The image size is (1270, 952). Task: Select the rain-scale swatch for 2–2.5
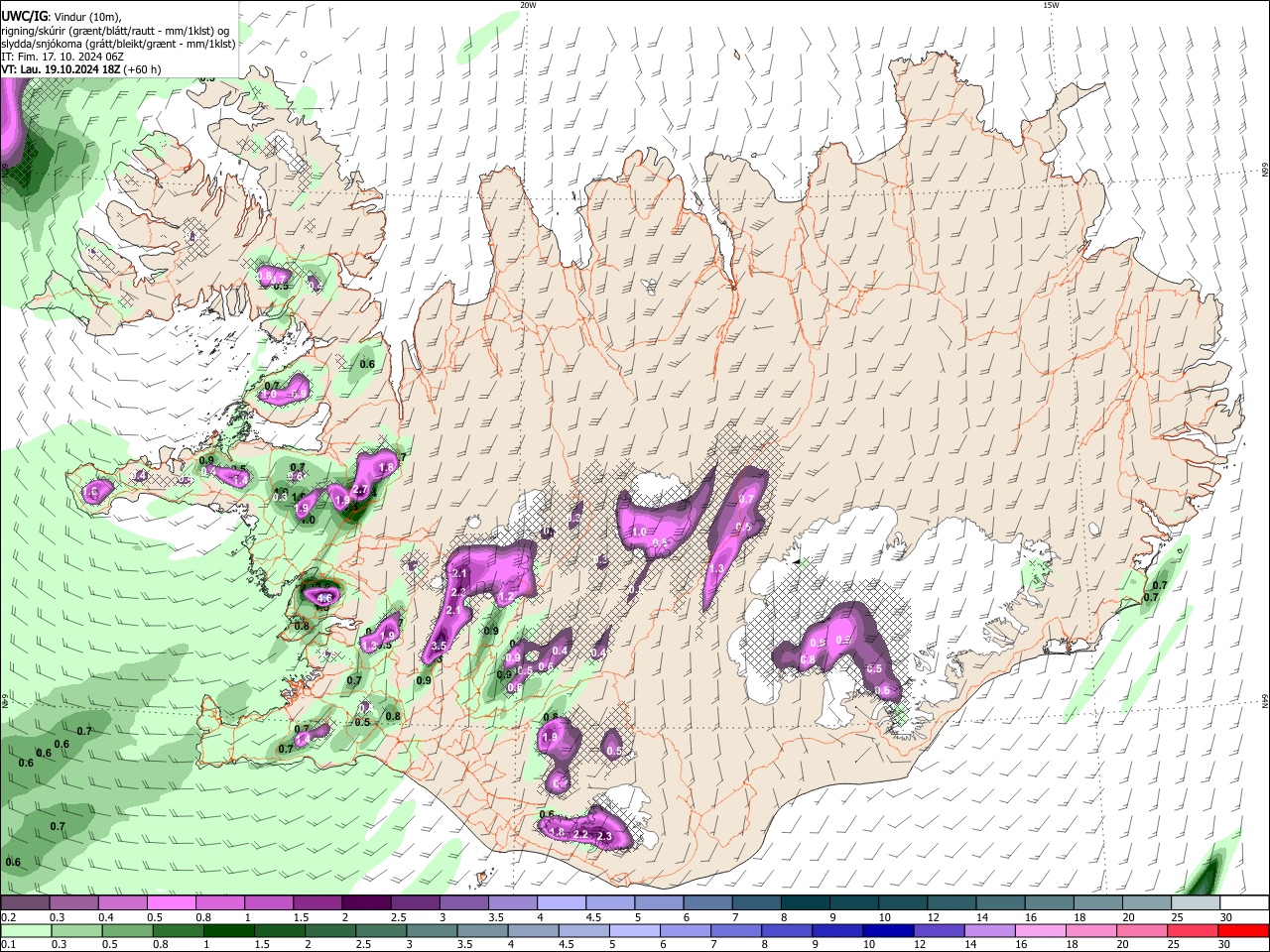click(330, 931)
